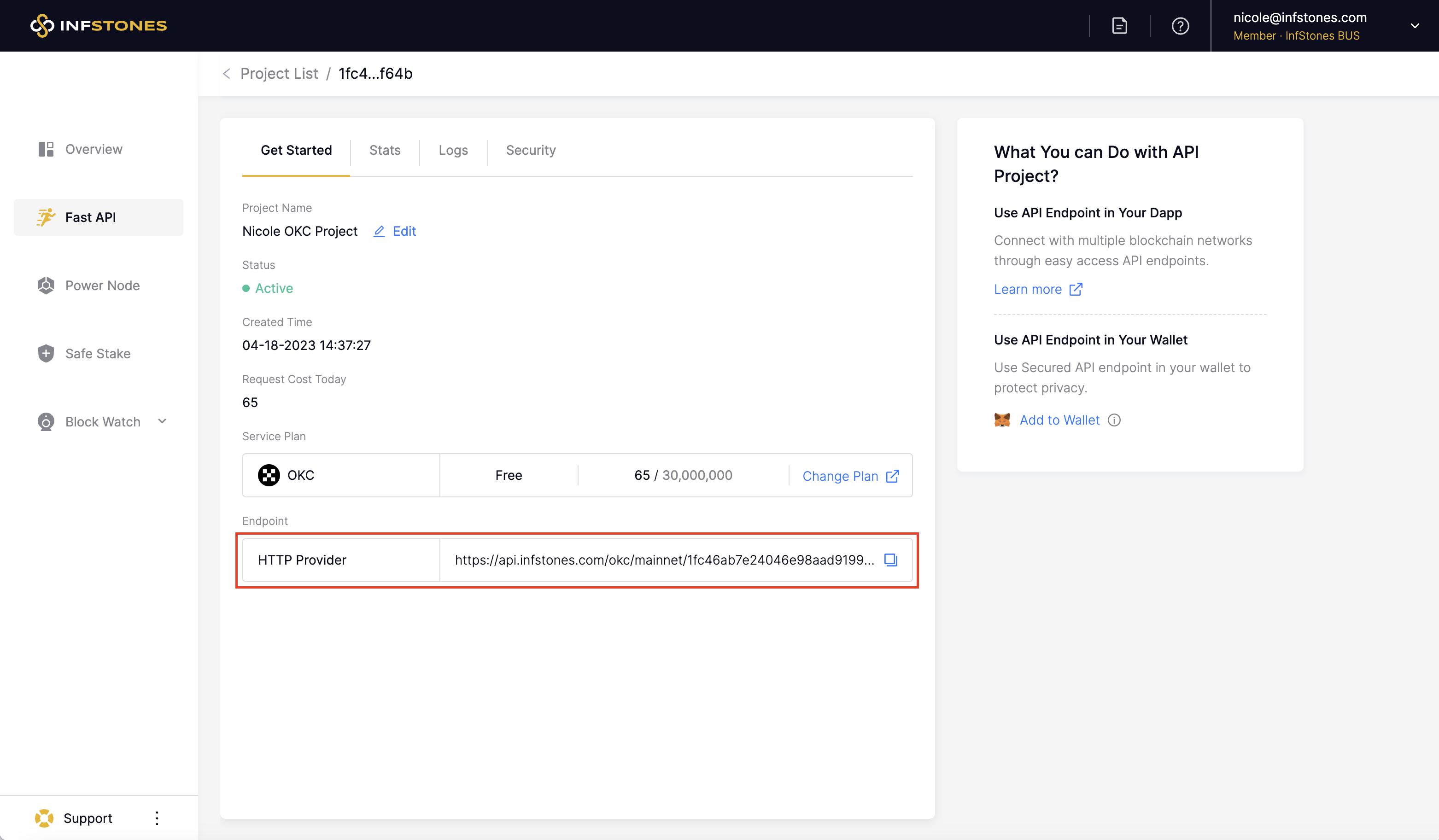Open the account dropdown for nicole@infstones.com
This screenshot has height=840, width=1439.
[x=1414, y=26]
